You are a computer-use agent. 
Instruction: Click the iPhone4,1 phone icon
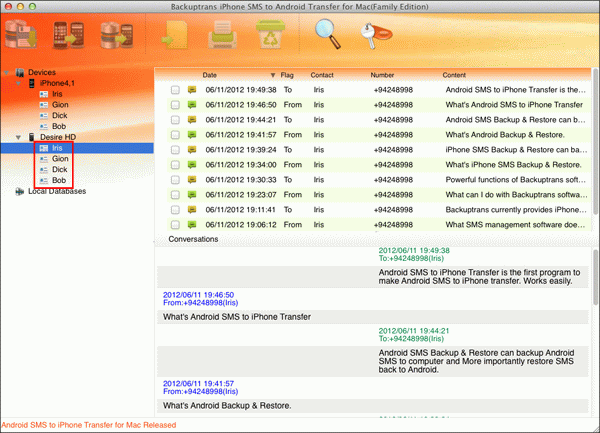[x=32, y=83]
